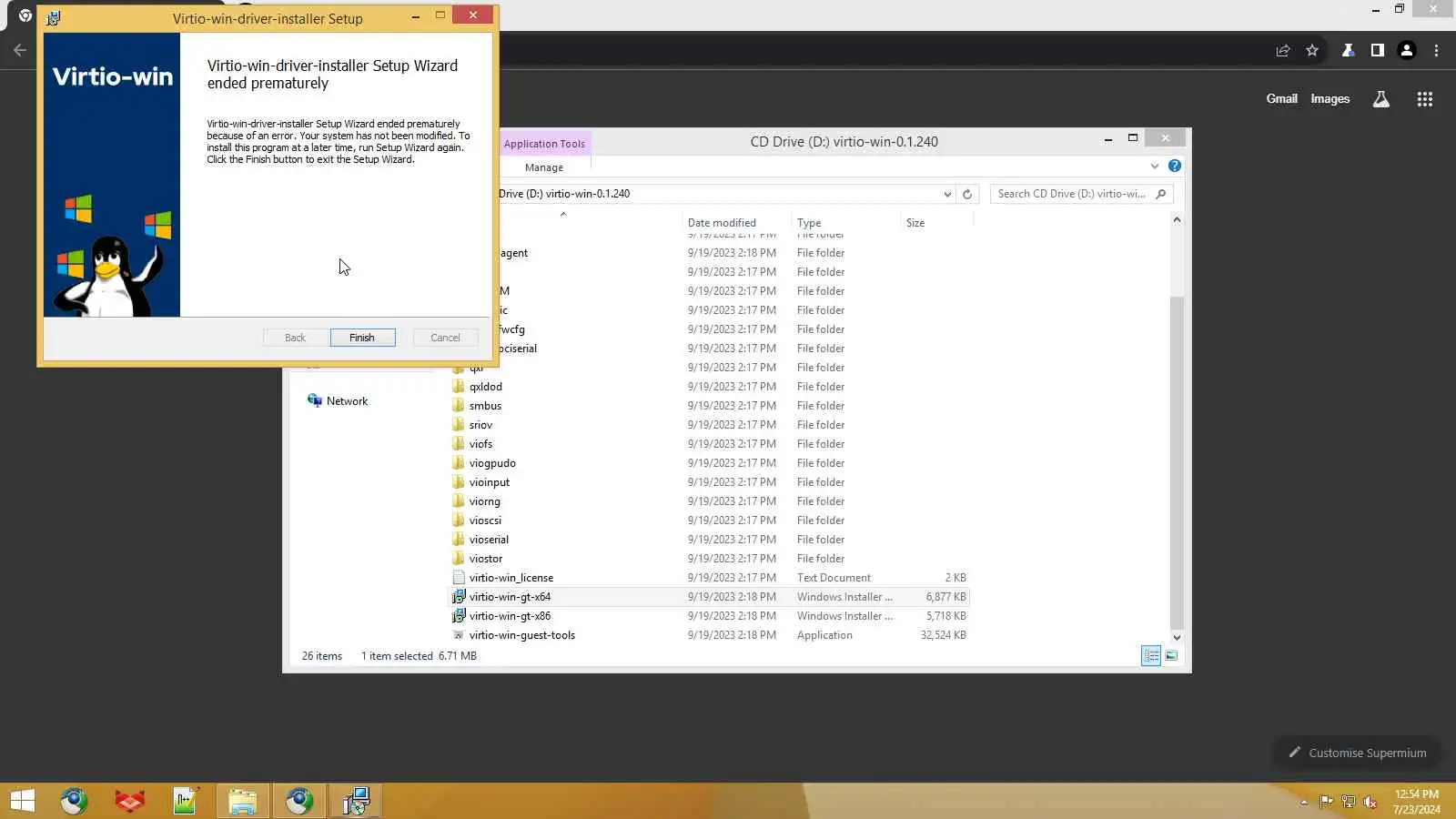Image resolution: width=1456 pixels, height=819 pixels.
Task: Click the virtio-win_license text document icon
Action: point(459,578)
